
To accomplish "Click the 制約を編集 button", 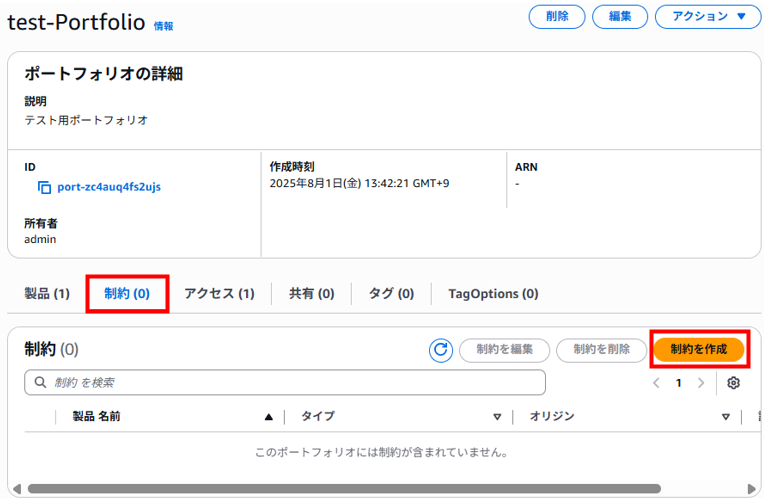I will 504,350.
